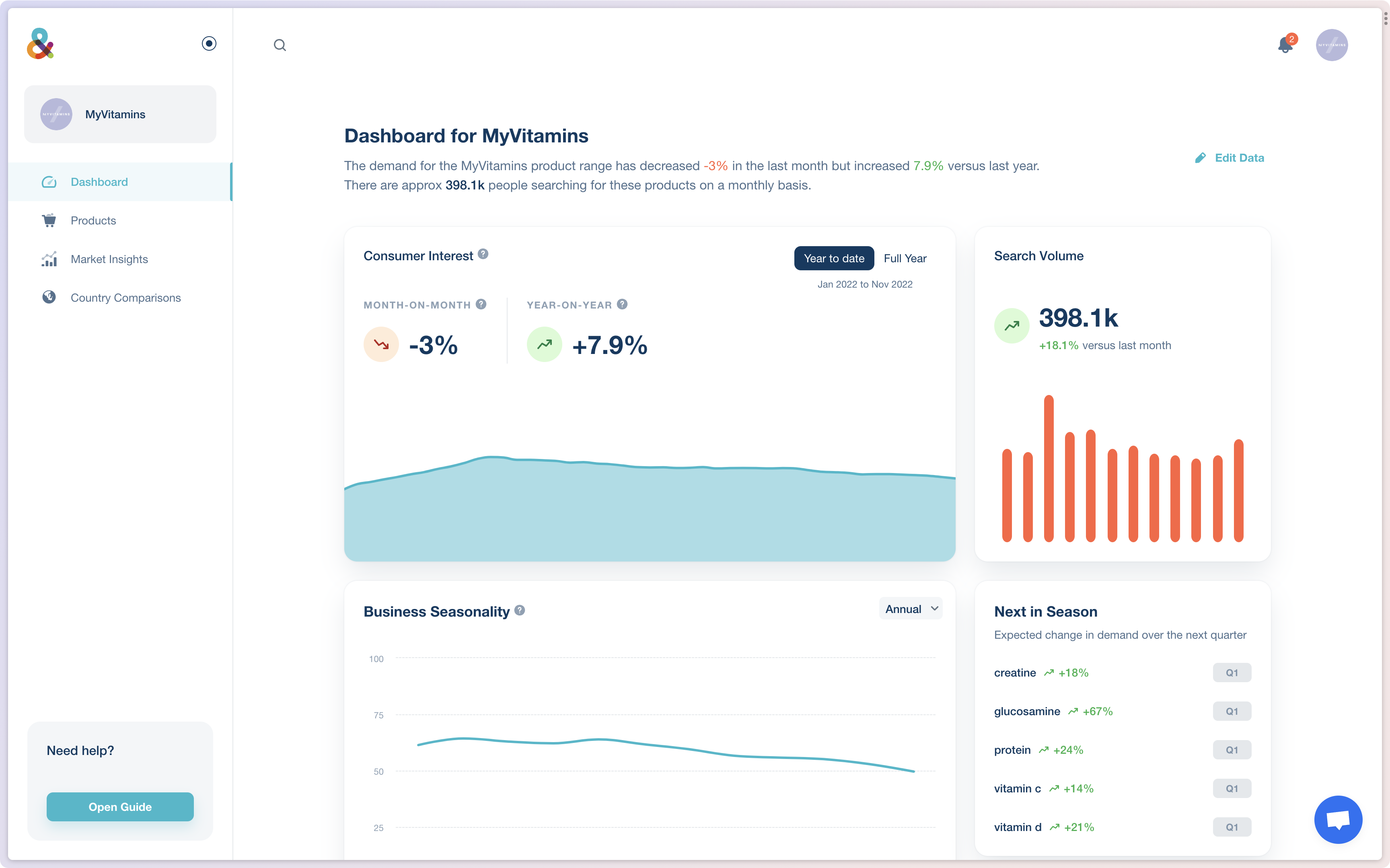This screenshot has height=868, width=1390.
Task: Click the ampersand logo icon
Action: point(40,43)
